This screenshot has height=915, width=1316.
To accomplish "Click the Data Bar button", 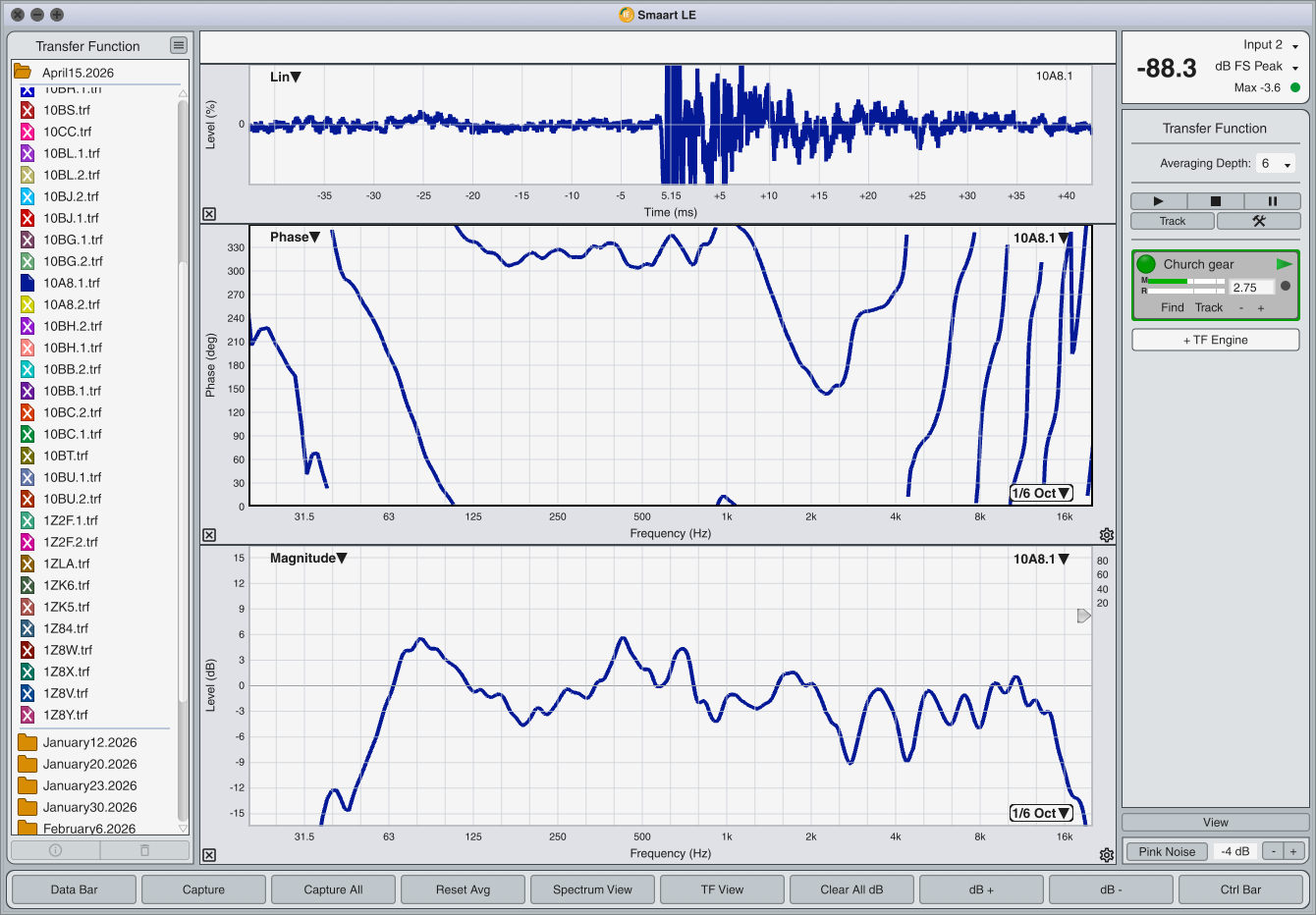I will click(75, 889).
